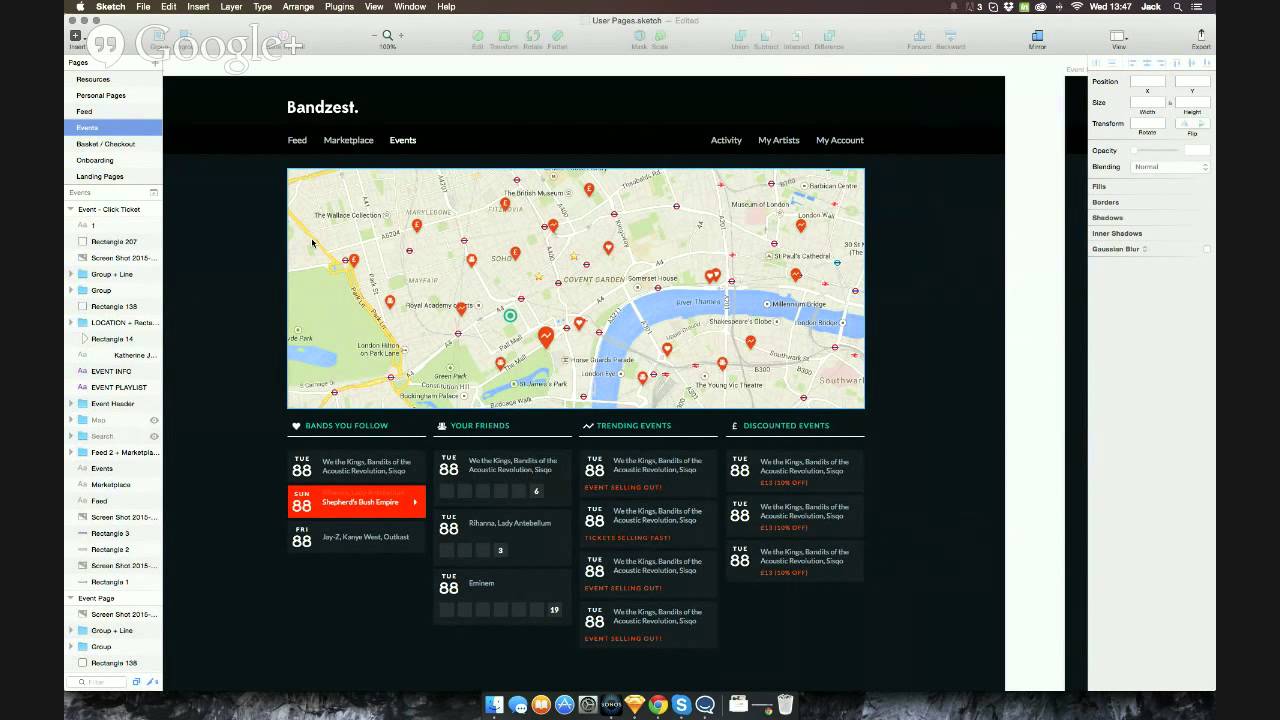Select the EVENT PLAYLIST text layer

119,387
